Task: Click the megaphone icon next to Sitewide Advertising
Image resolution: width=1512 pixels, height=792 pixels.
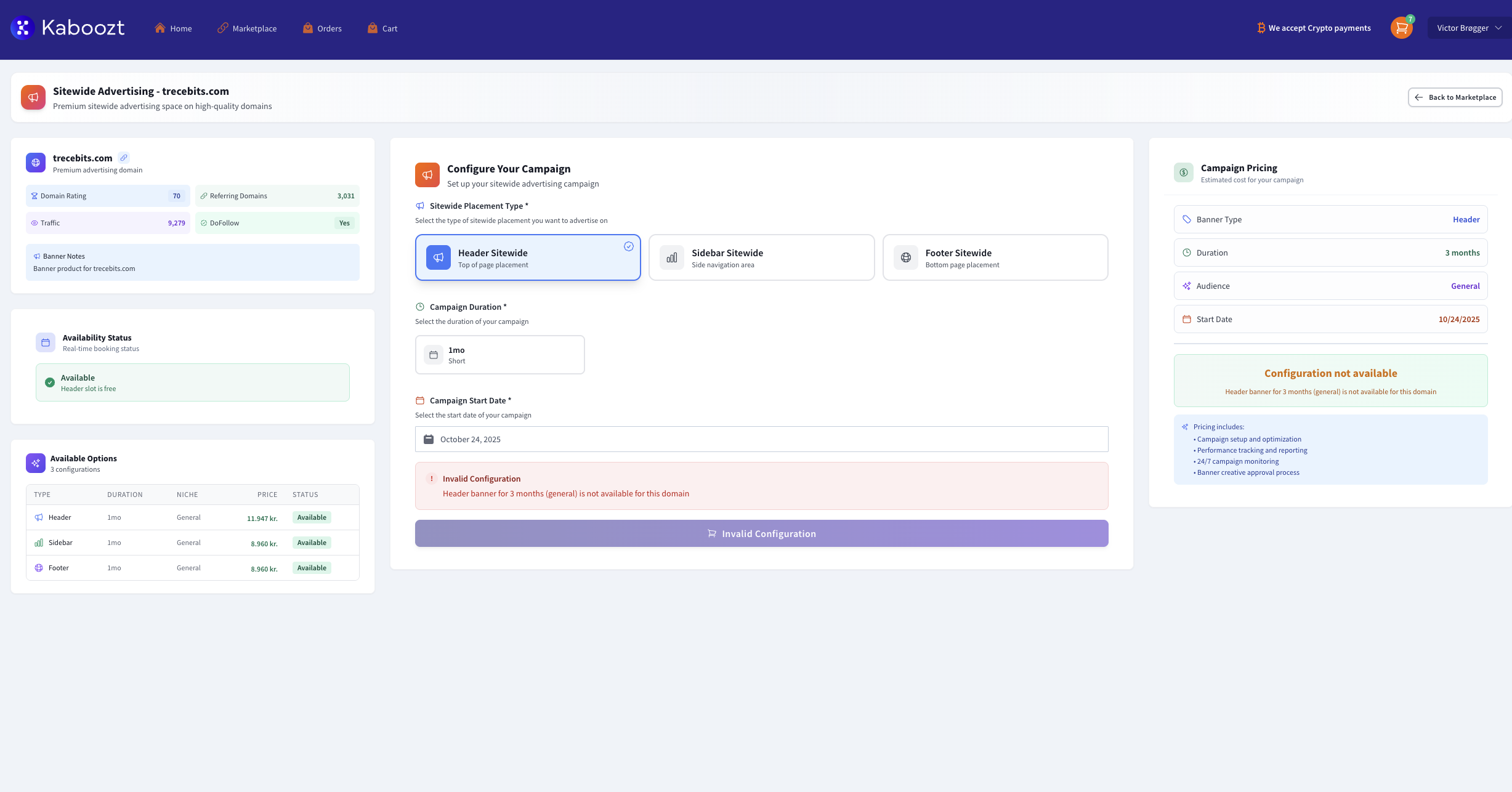Action: (33, 97)
